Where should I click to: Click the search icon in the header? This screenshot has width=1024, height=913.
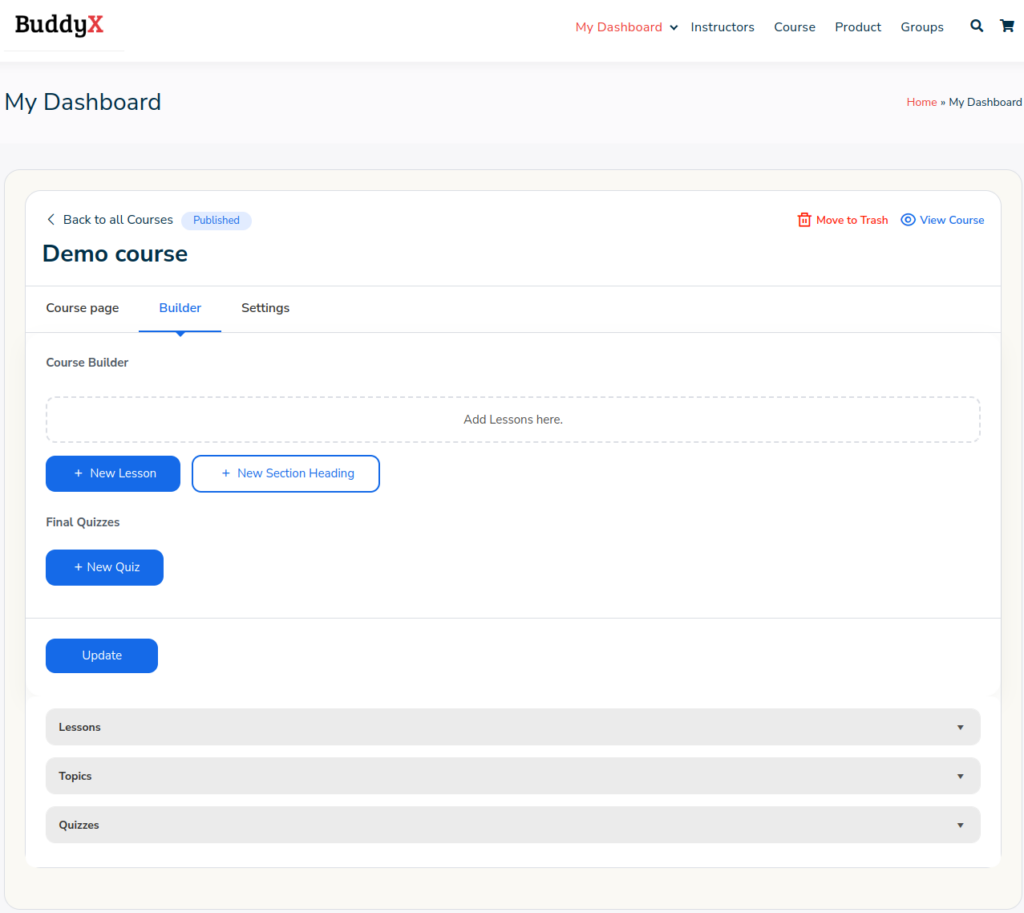(976, 26)
